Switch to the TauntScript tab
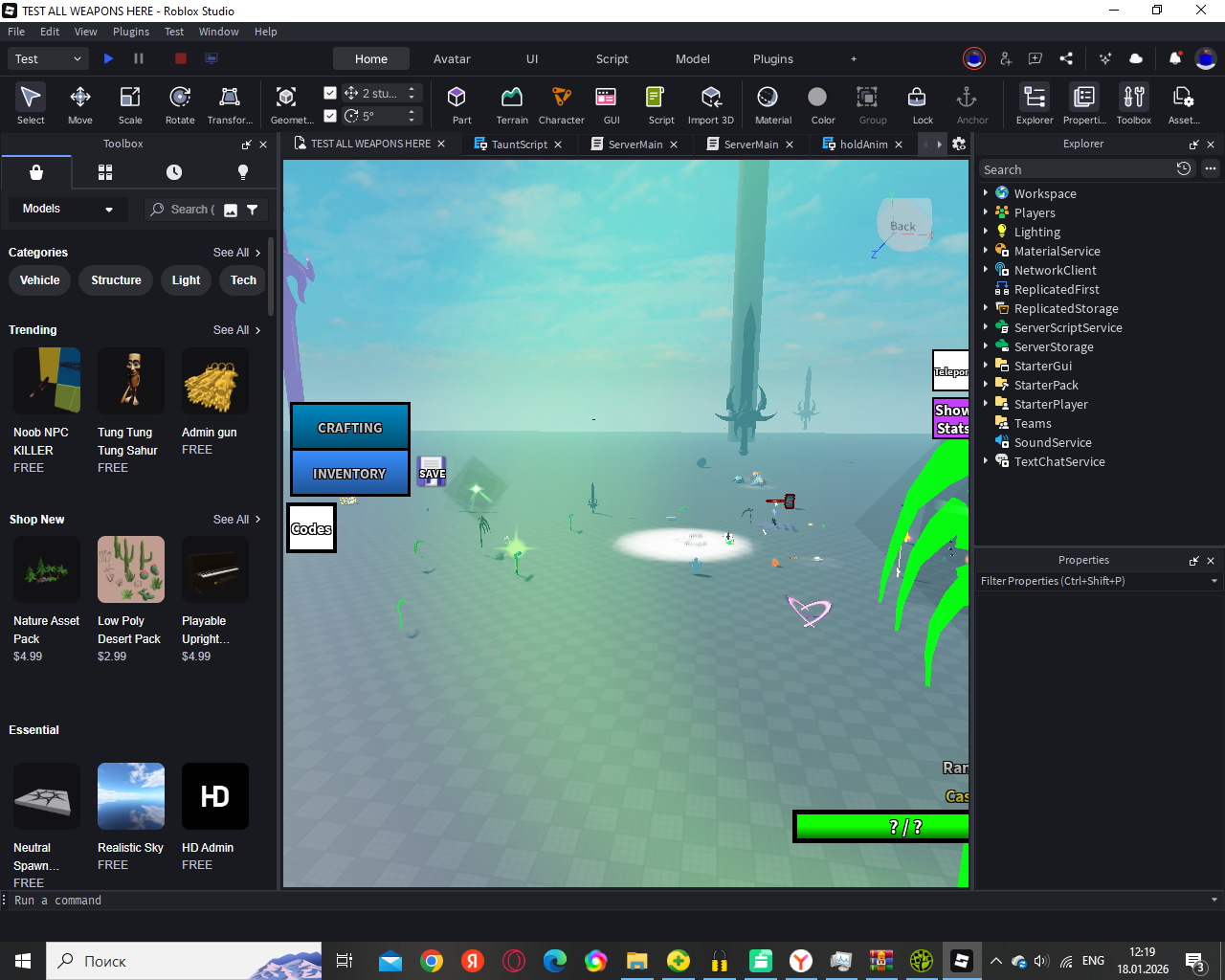The height and width of the screenshot is (980, 1225). click(x=519, y=145)
